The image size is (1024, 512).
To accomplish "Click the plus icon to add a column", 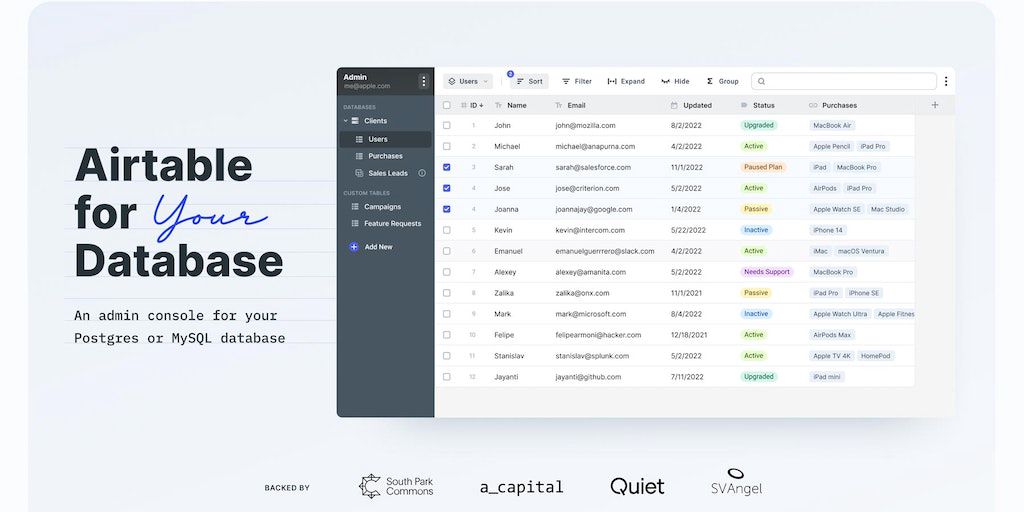I will 935,105.
